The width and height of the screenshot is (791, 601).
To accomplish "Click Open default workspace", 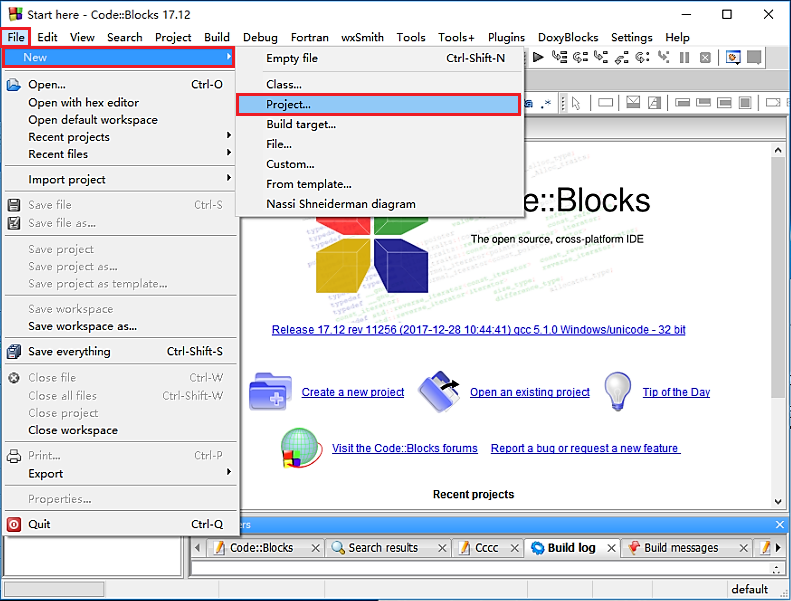I will tap(120, 120).
